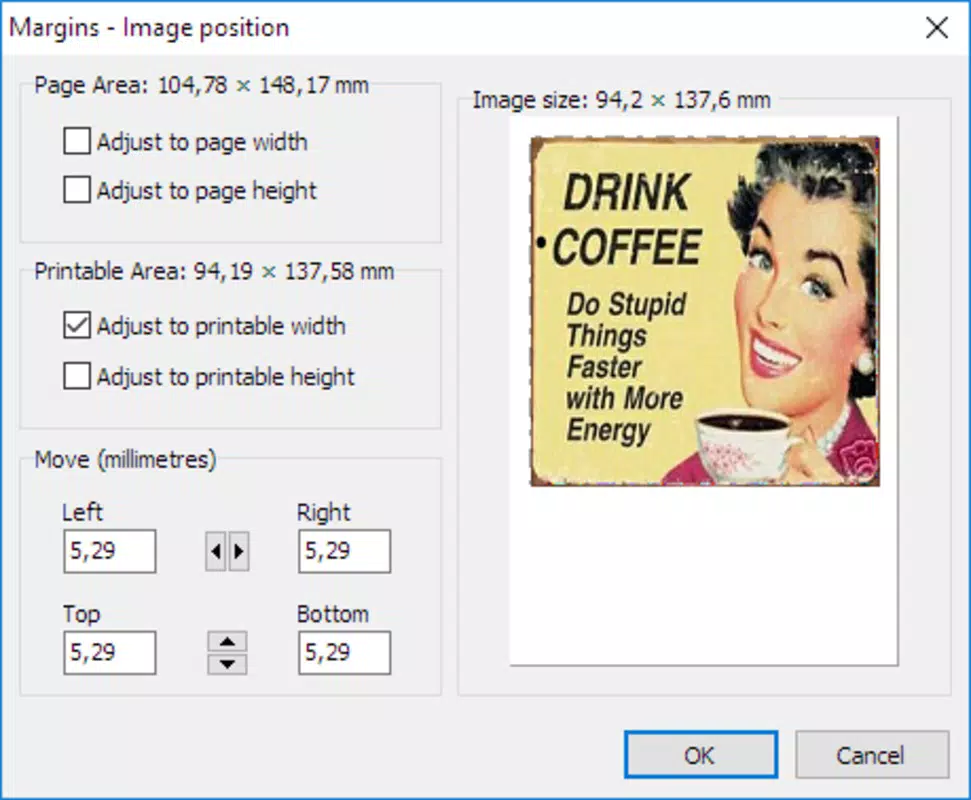
Task: Close the Margins dialog window
Action: [937, 28]
